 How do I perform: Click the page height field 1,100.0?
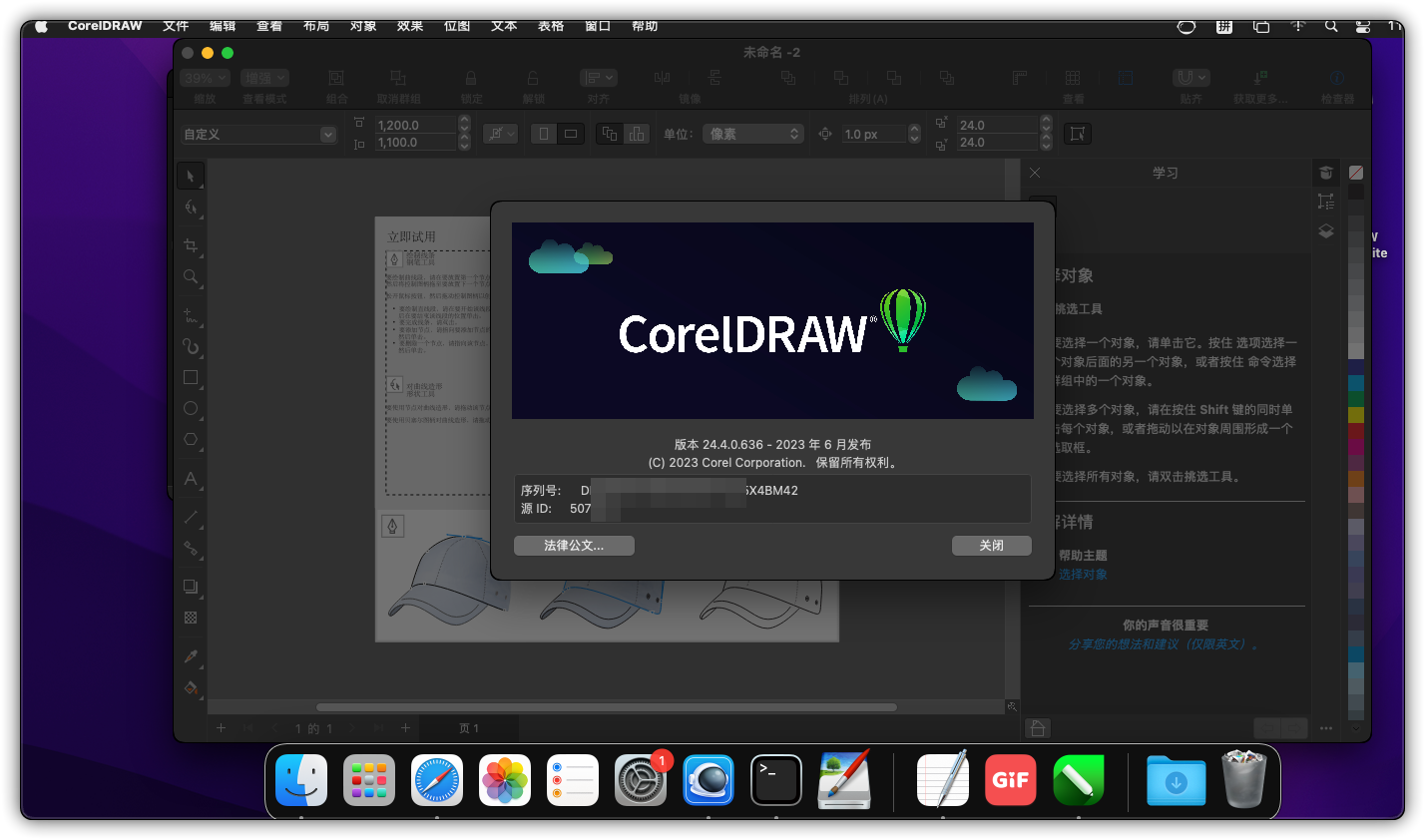point(415,143)
